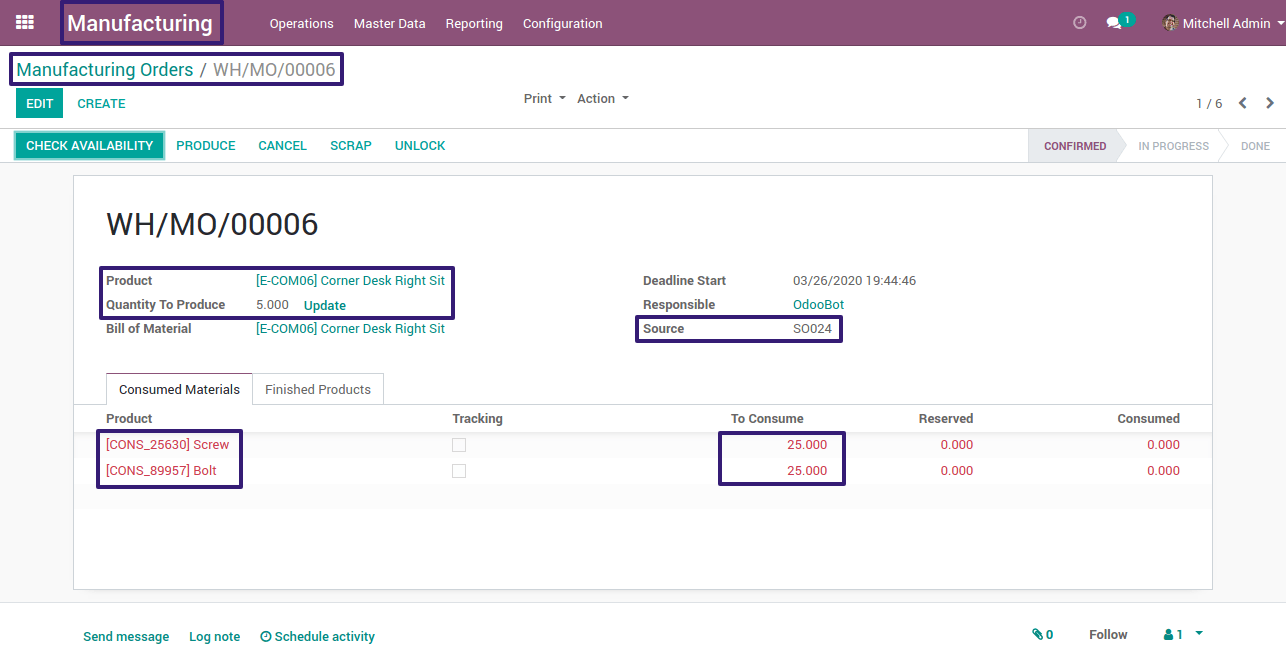Click the Deadline Start date value
This screenshot has height=653, width=1286.
[x=854, y=281]
